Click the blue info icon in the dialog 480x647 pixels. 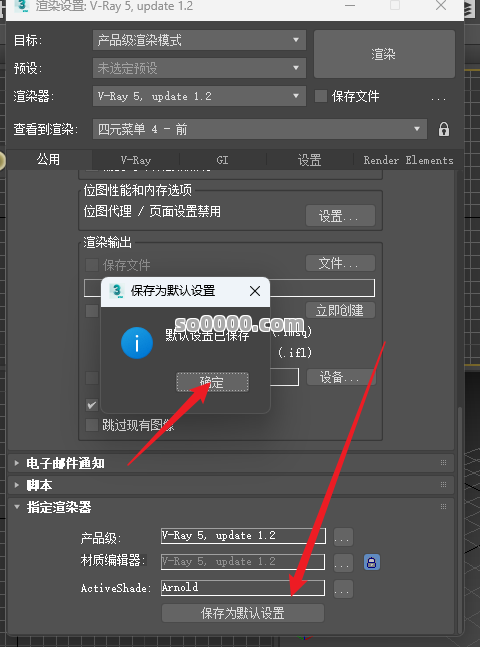137,342
